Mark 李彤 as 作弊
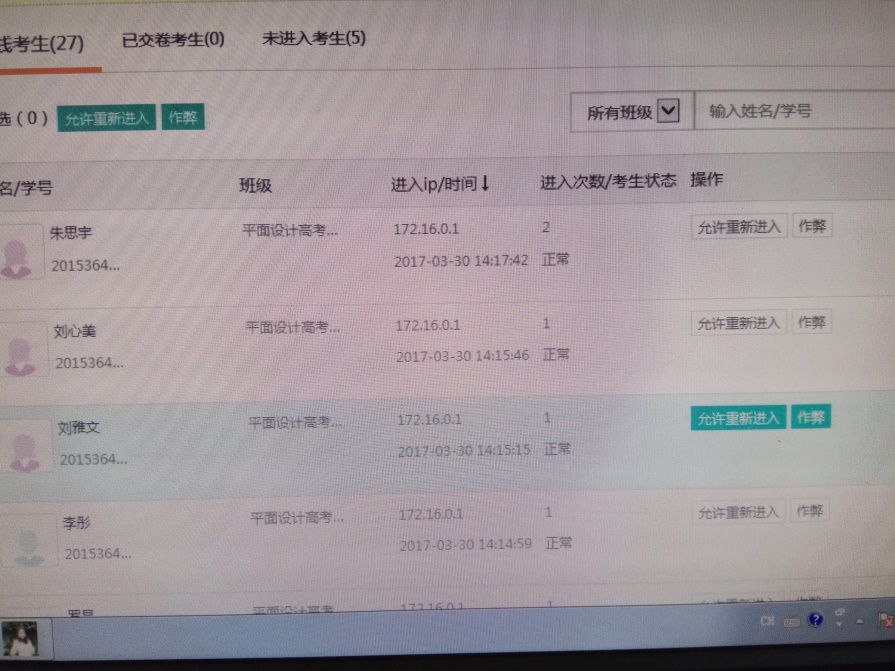The image size is (895, 671). coord(810,512)
